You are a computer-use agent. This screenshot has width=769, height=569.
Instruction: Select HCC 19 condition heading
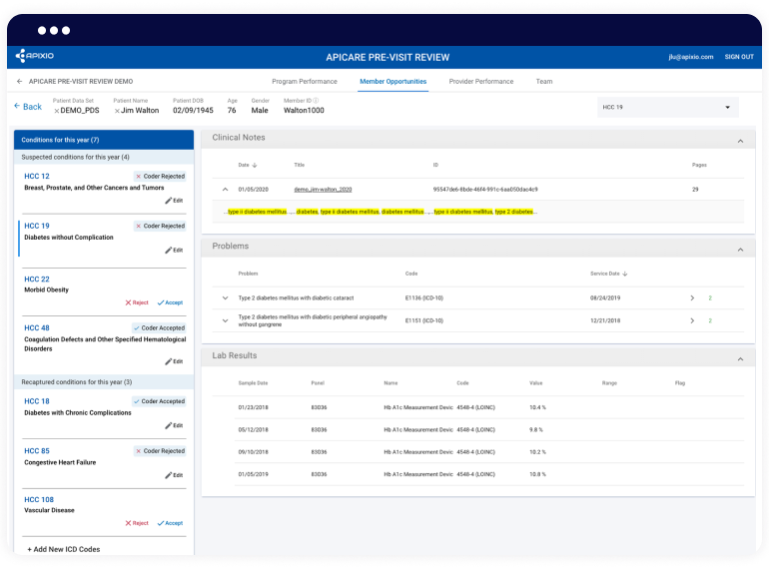37,226
